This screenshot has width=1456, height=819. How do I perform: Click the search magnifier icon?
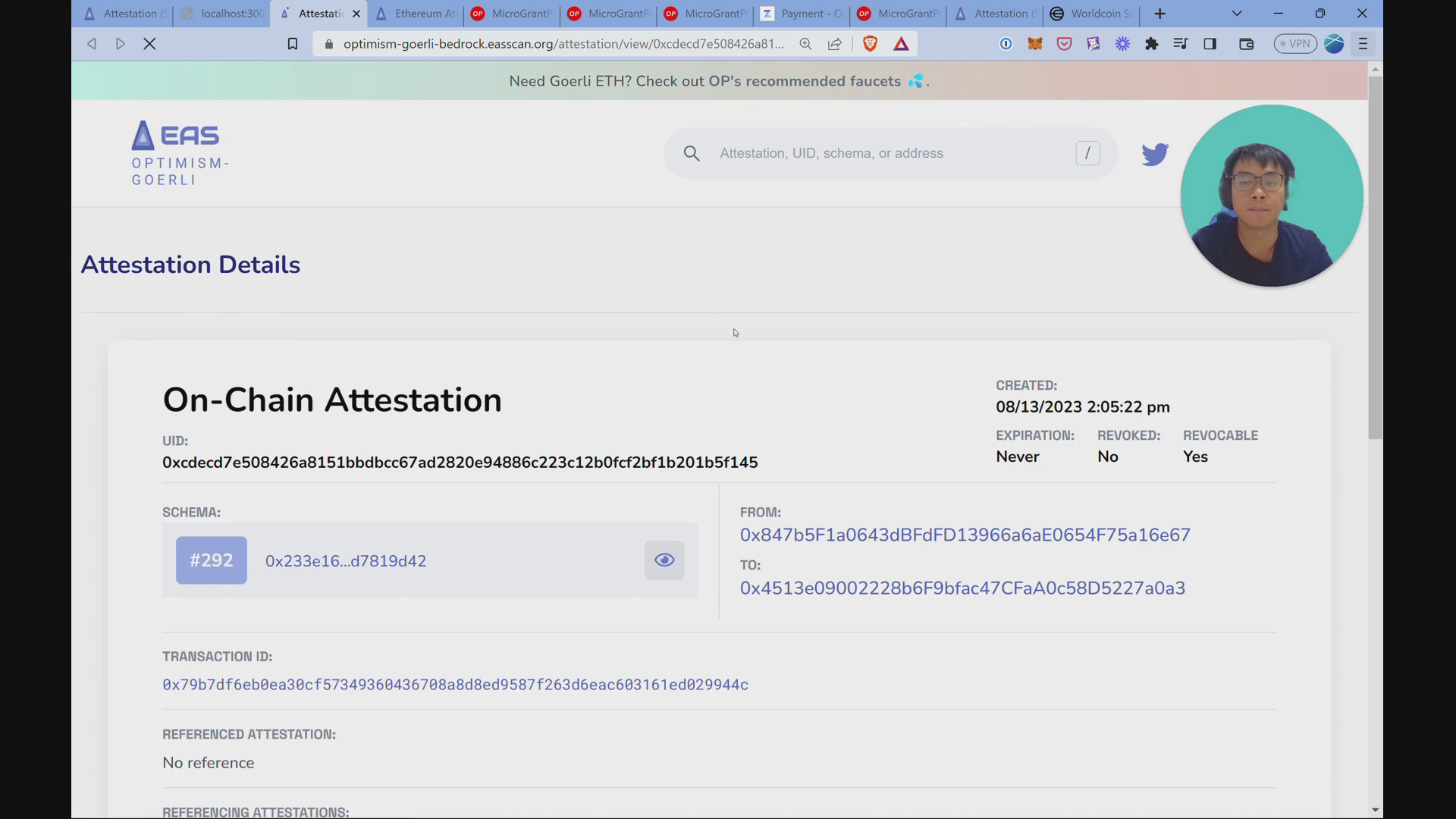692,153
